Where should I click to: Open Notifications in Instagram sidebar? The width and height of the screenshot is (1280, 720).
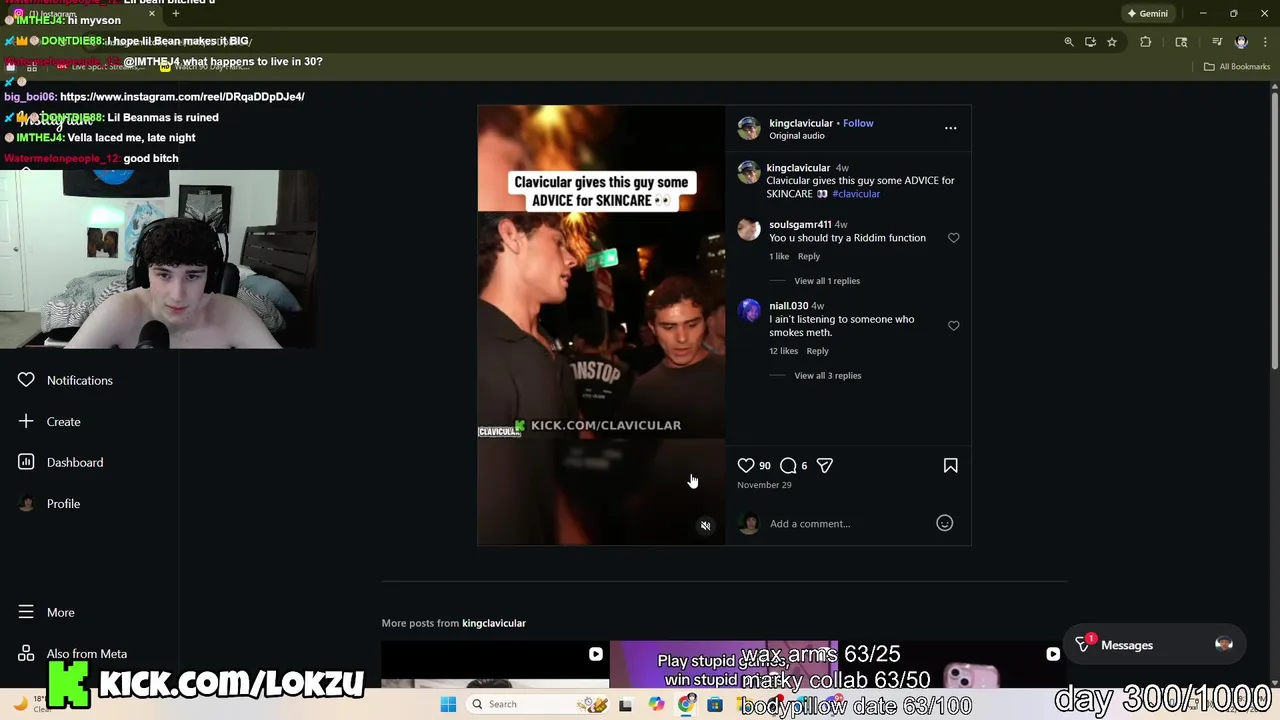tap(79, 381)
